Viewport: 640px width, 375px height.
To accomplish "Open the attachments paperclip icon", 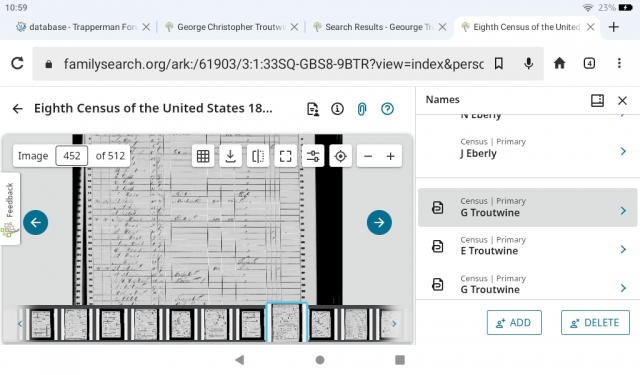I will (362, 109).
